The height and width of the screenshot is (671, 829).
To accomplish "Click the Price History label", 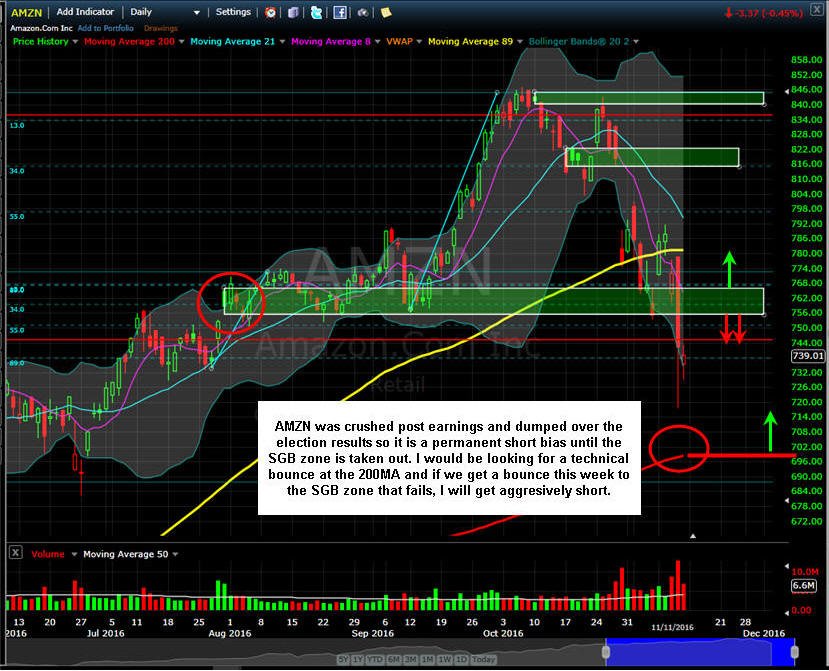I will [x=41, y=41].
